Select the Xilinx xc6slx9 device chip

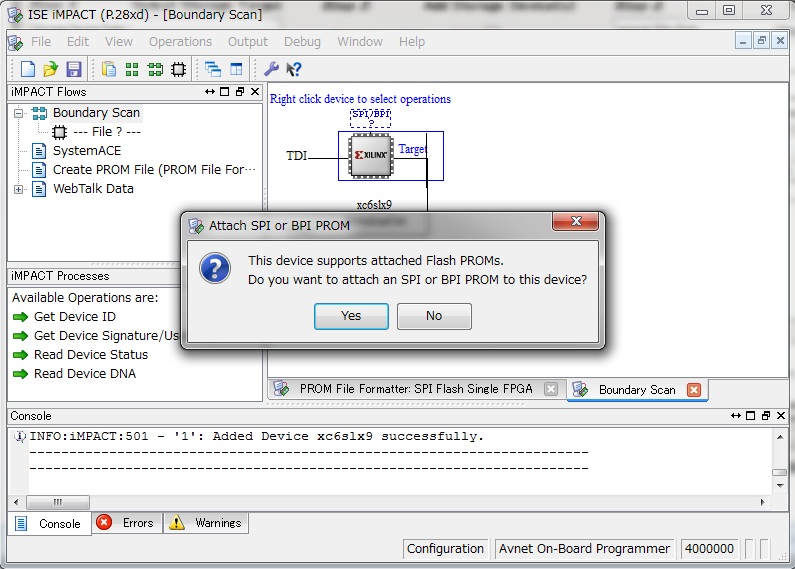click(371, 156)
